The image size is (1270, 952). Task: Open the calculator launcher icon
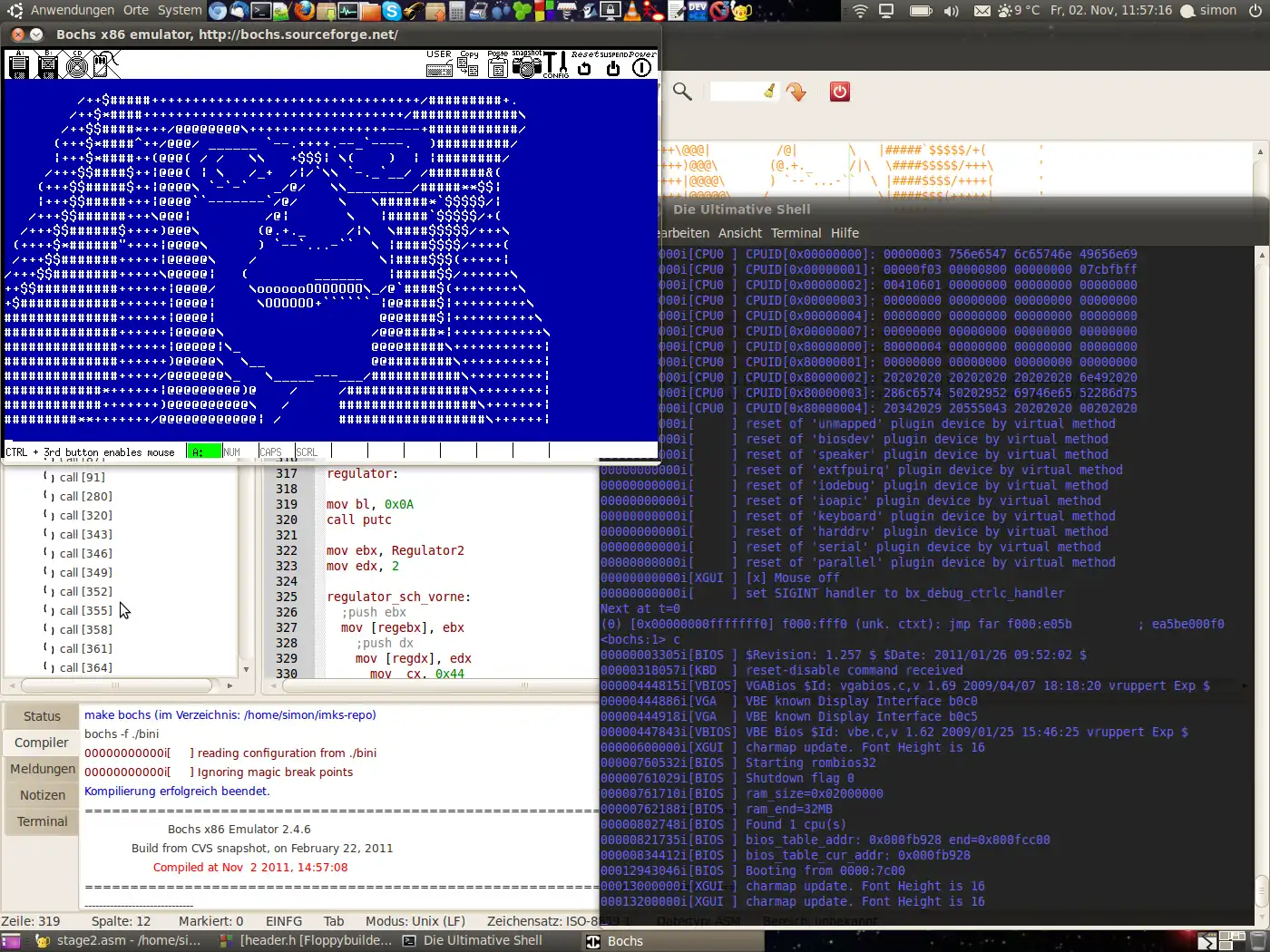tap(457, 11)
